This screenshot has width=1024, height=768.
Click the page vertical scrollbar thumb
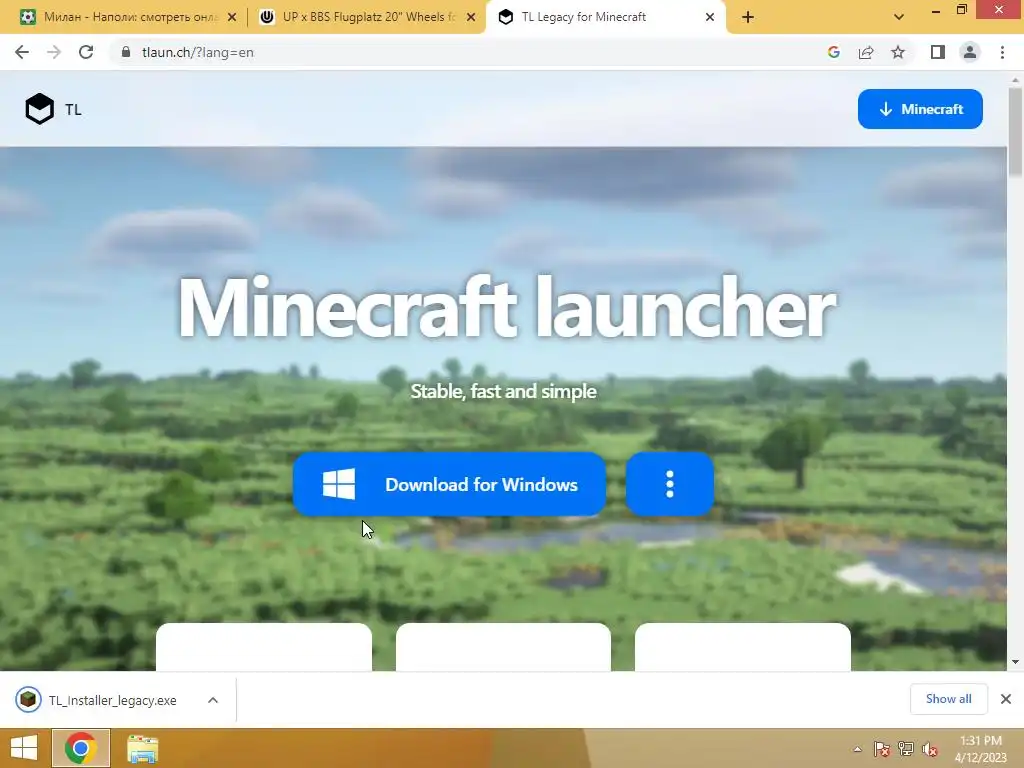pos(1015,132)
